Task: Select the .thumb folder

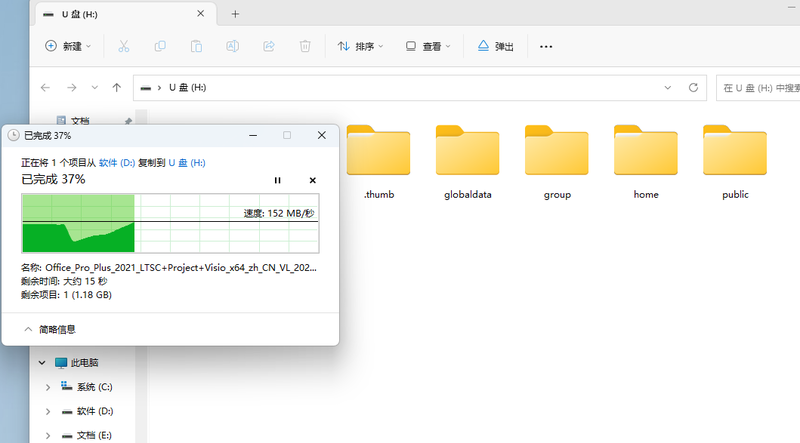Action: (379, 162)
